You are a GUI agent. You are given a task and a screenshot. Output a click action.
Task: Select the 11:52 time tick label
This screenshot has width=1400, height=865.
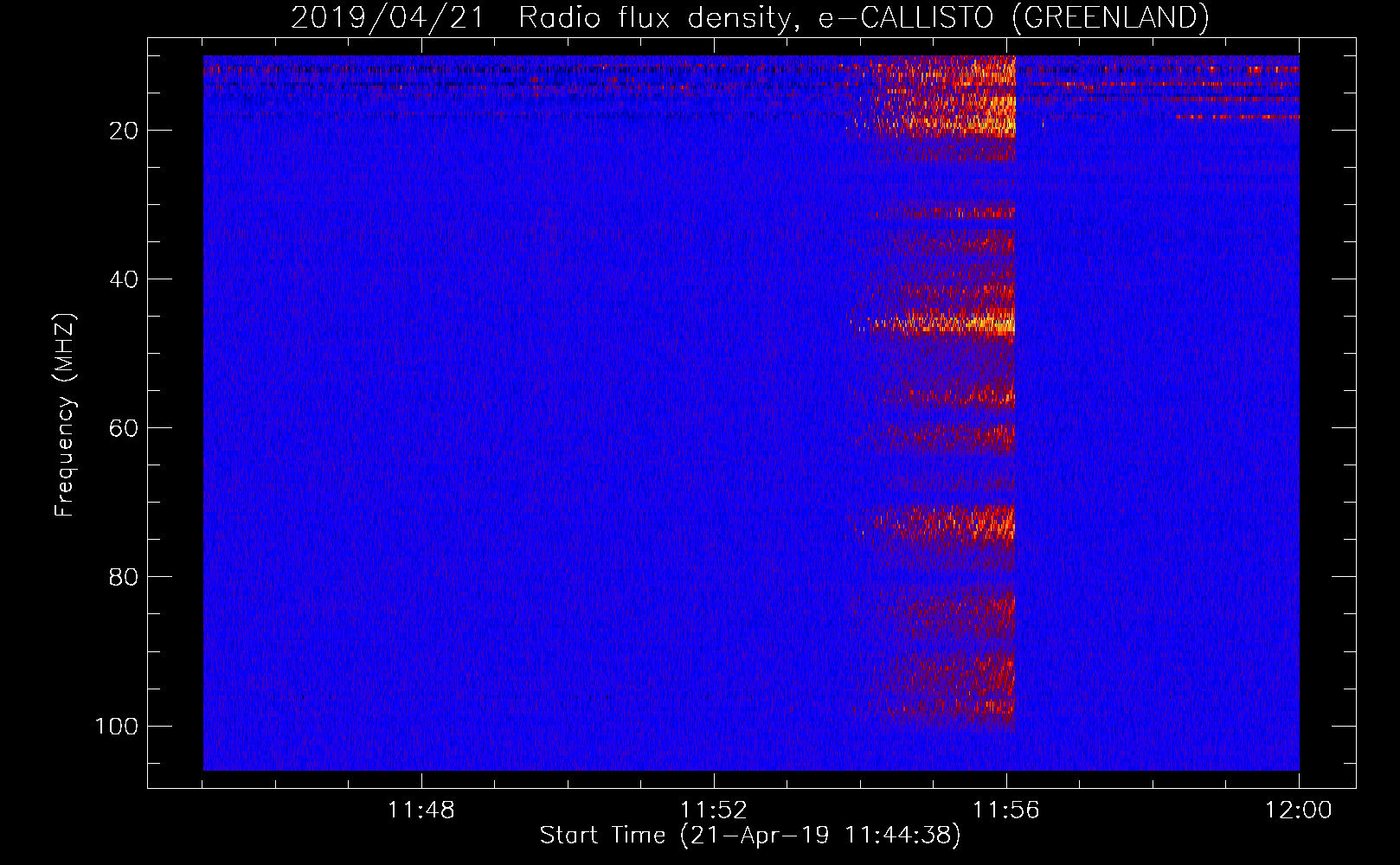click(x=714, y=811)
